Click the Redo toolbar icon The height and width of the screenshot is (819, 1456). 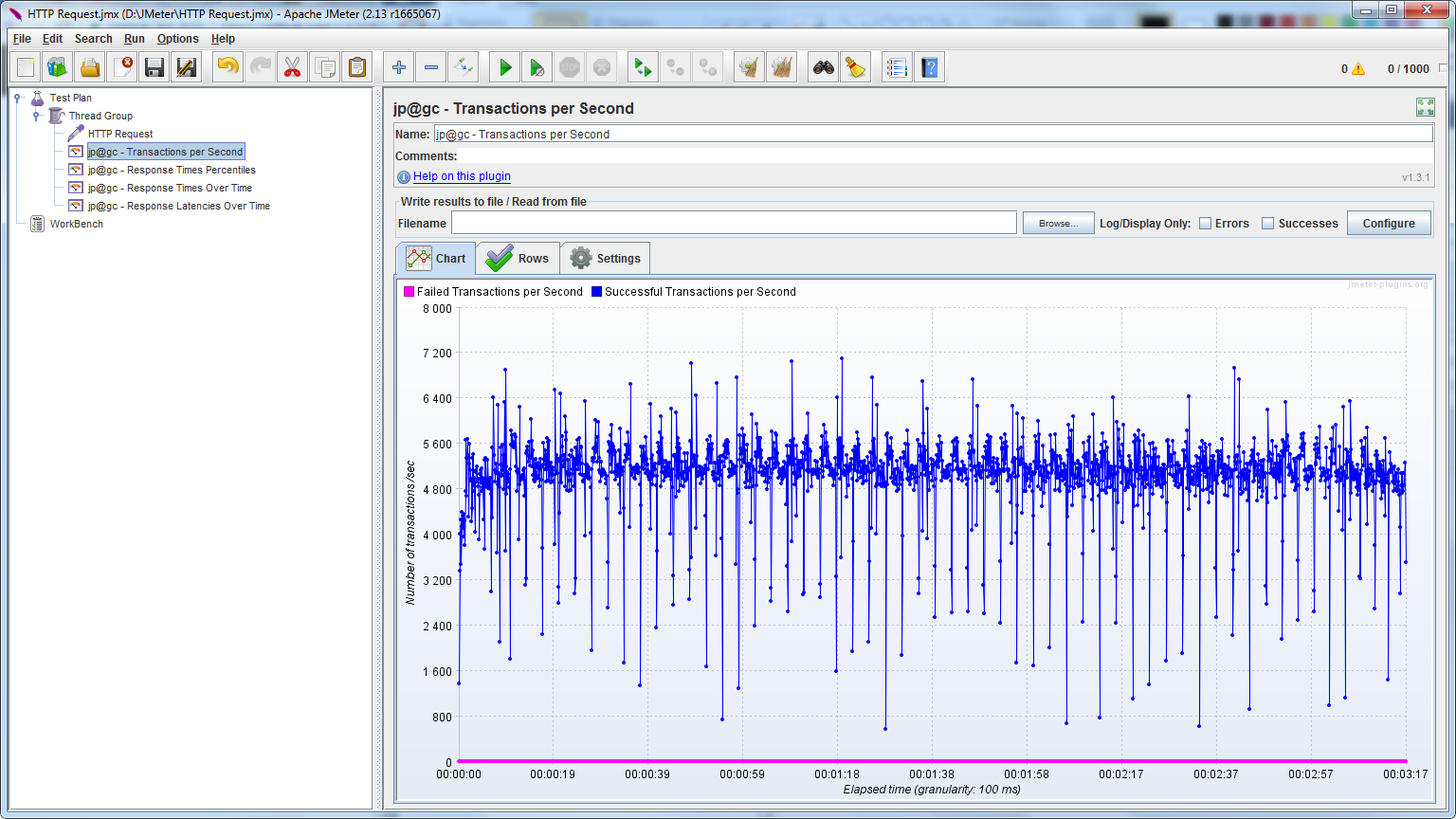coord(261,67)
